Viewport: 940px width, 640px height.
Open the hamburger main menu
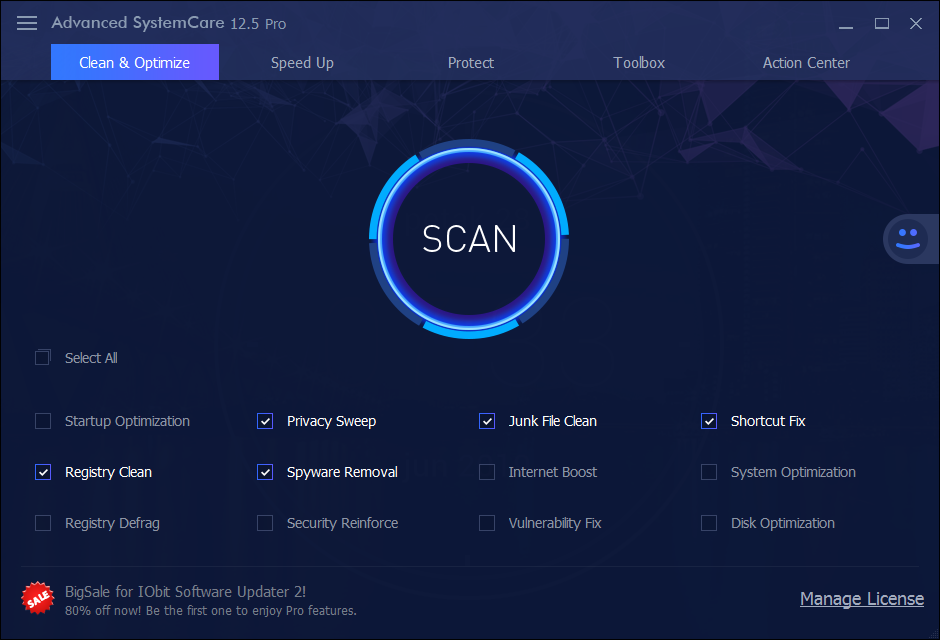point(27,23)
